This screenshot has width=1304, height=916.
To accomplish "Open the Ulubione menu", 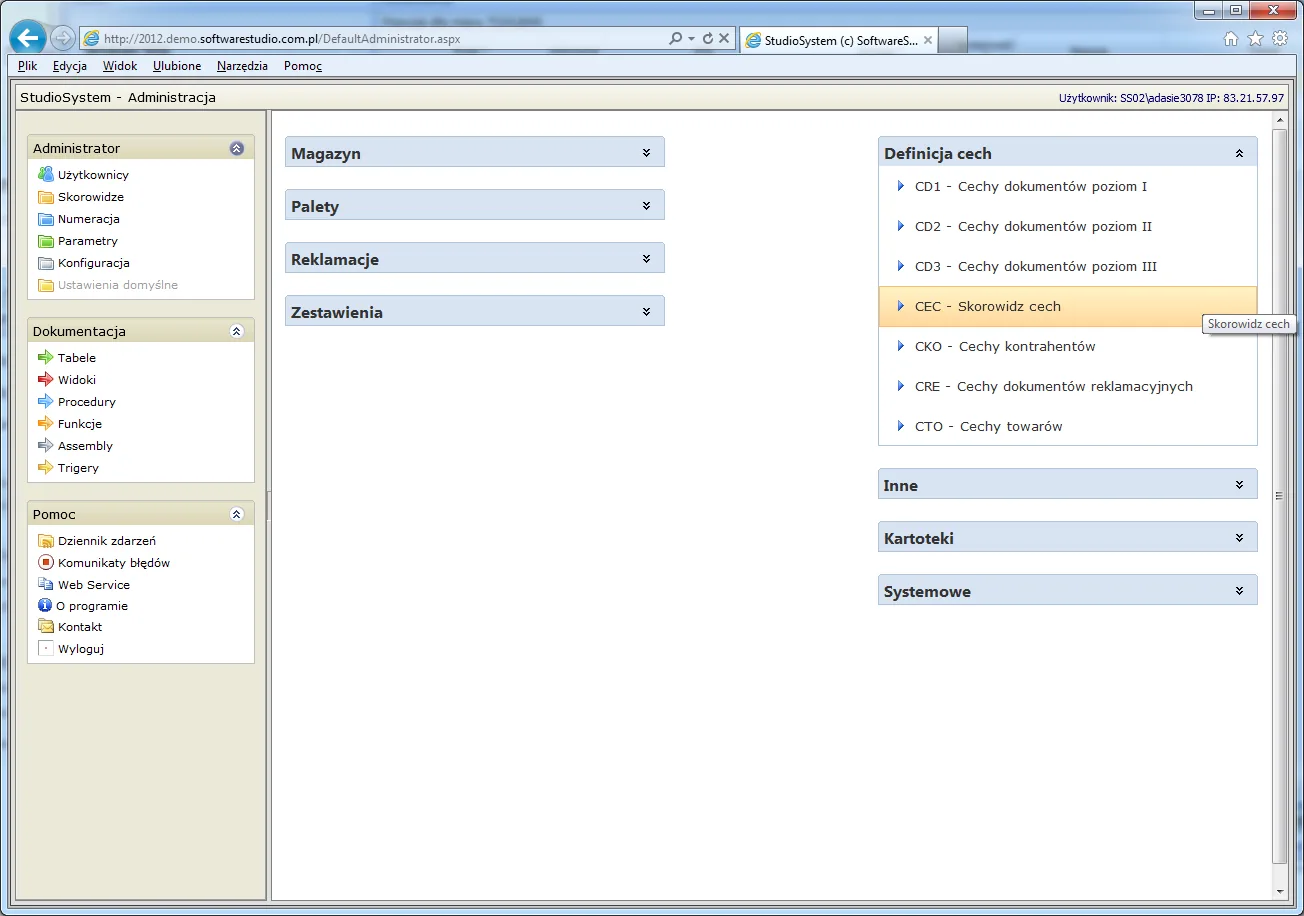I will [x=177, y=66].
